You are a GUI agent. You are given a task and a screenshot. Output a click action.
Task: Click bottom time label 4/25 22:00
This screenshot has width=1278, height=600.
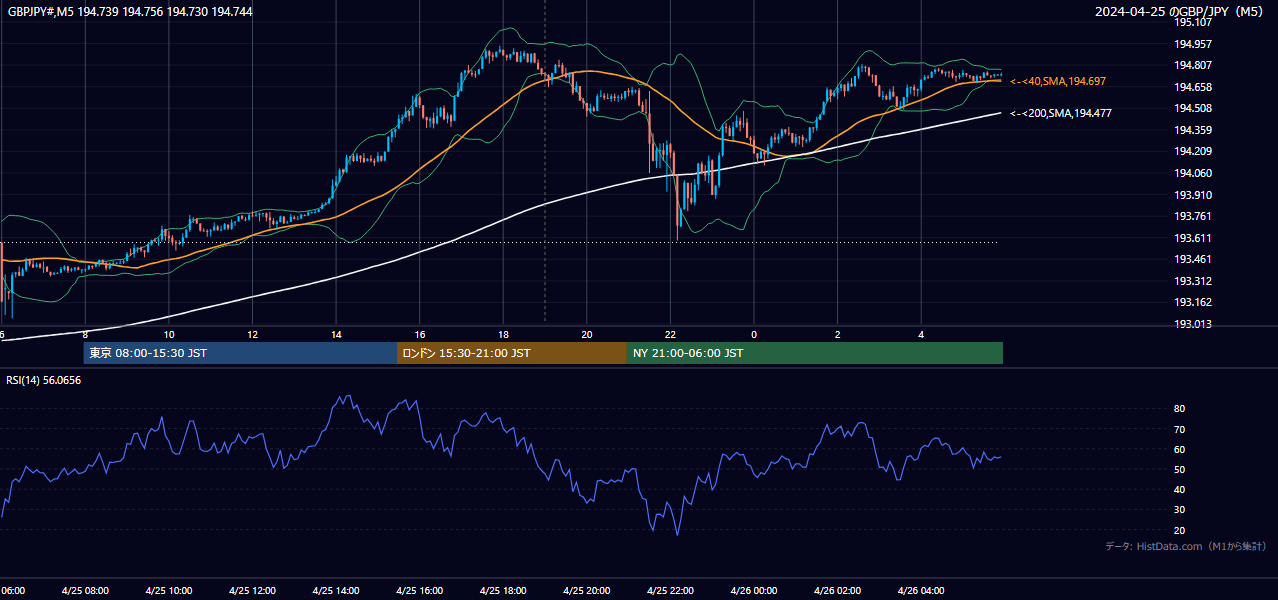tap(670, 591)
